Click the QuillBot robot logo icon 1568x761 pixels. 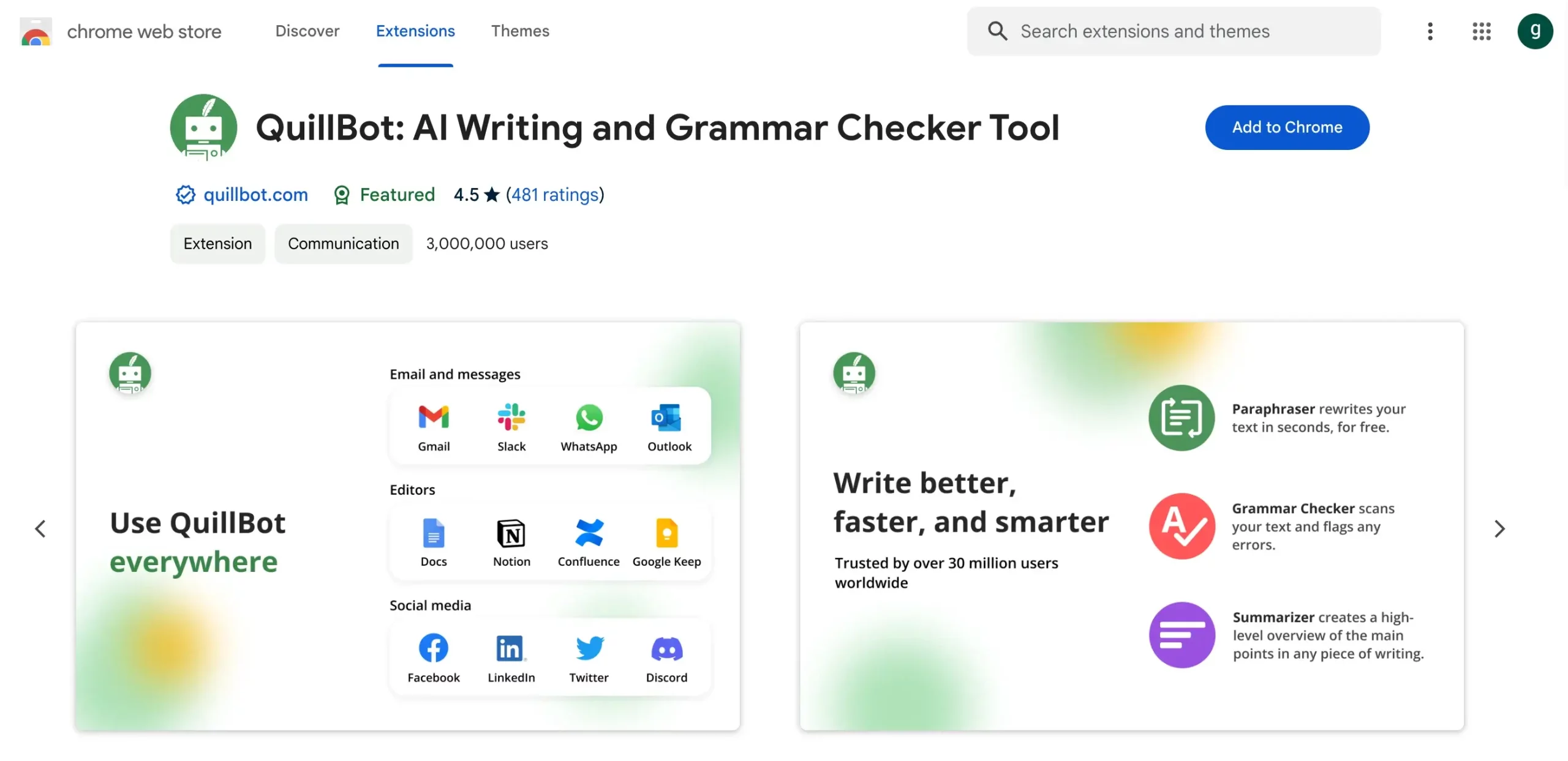203,127
